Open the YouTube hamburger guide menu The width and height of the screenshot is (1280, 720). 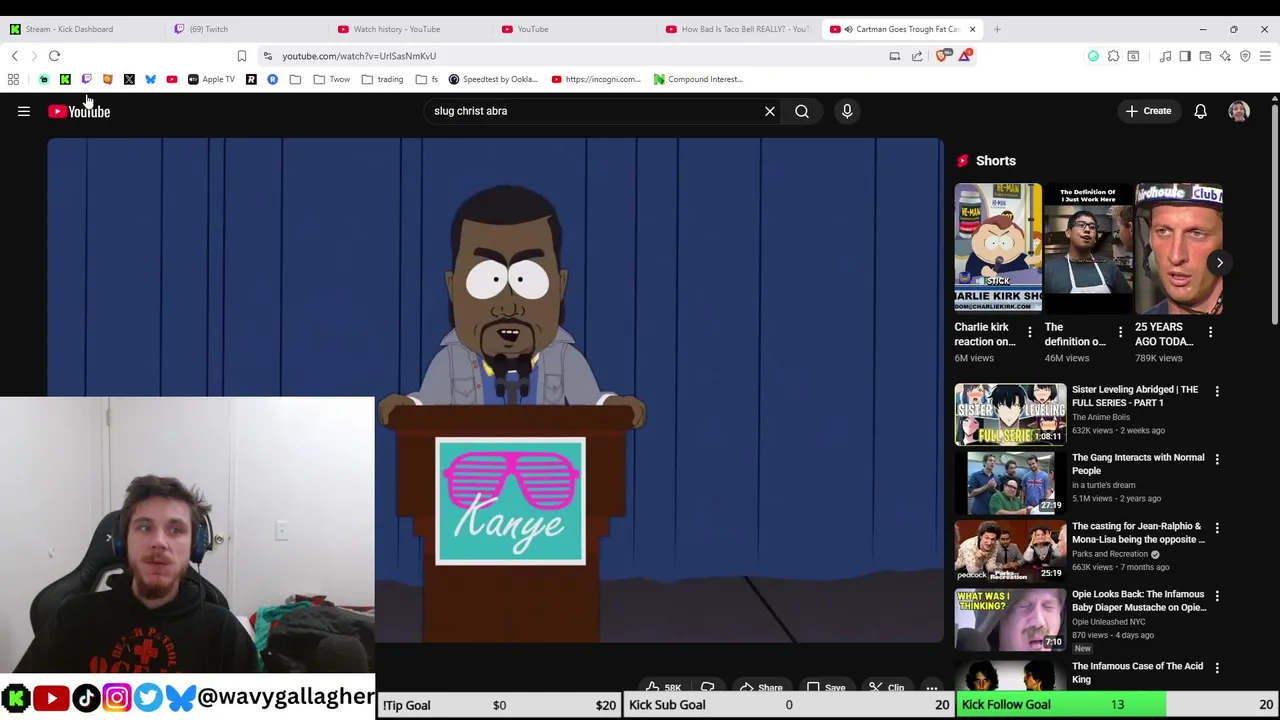(24, 112)
